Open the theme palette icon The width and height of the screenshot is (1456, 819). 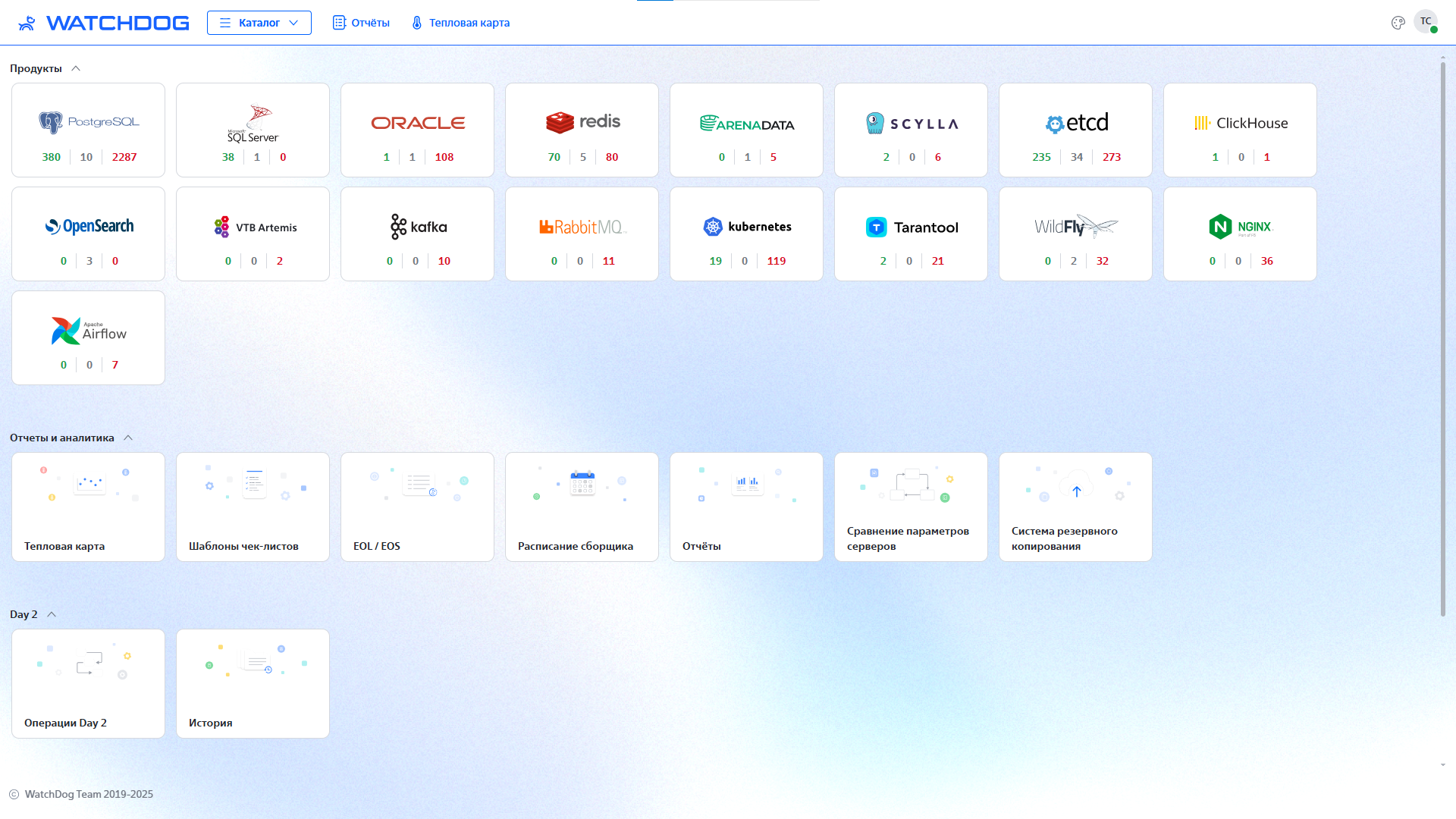pyautogui.click(x=1398, y=23)
